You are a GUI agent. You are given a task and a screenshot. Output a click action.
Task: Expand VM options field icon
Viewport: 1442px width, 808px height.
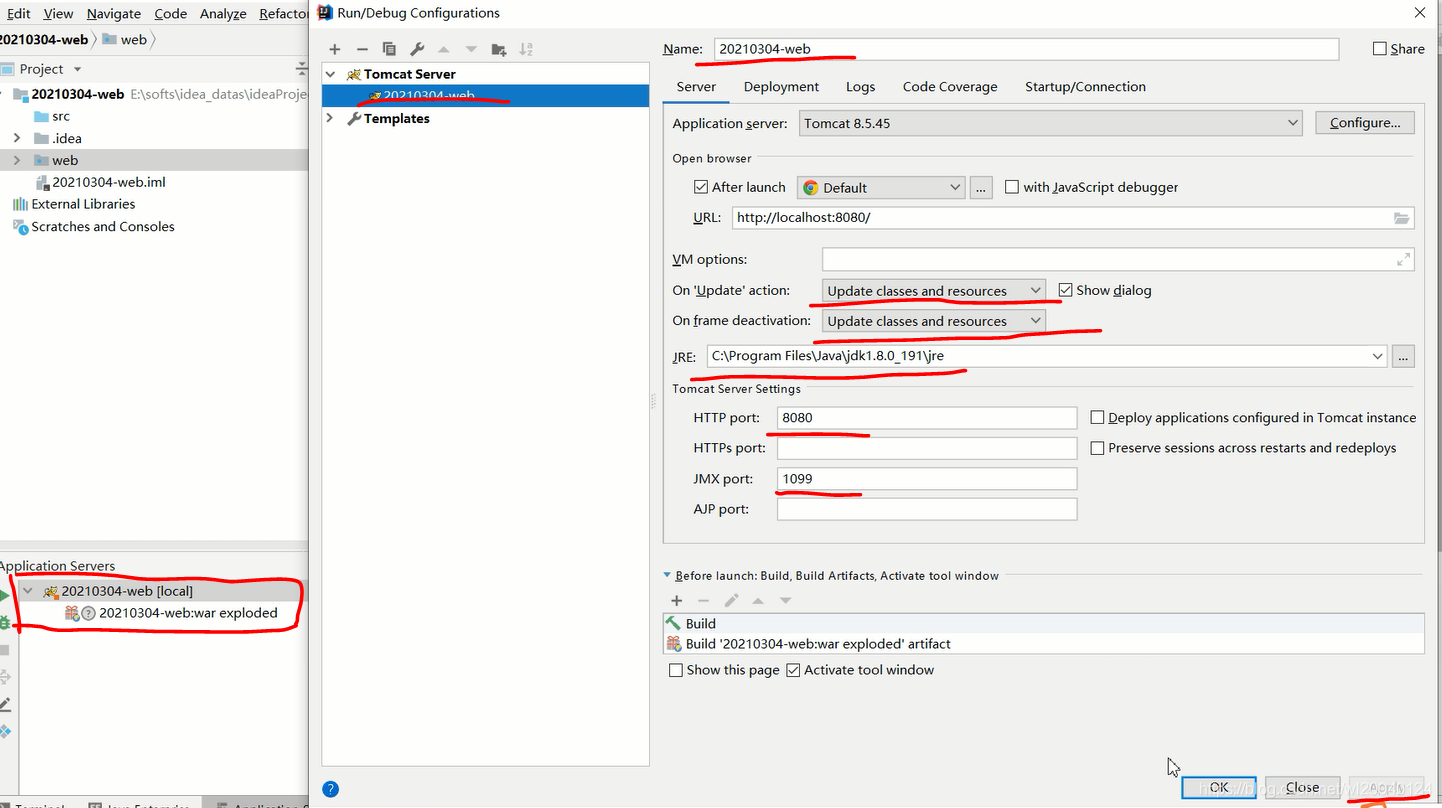point(1403,259)
